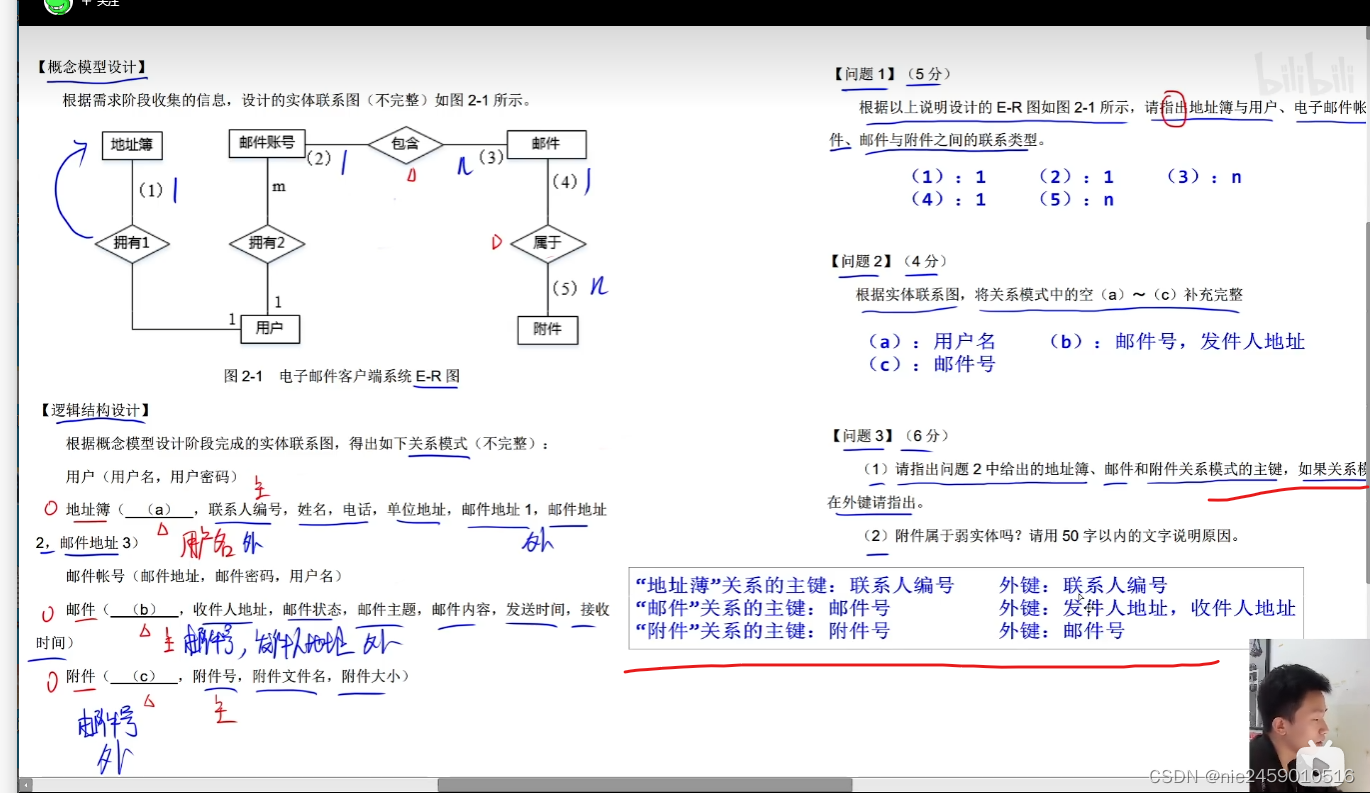
Task: Select the caption 图 2-1 电子邮件客户端系统 E-R 图
Action: [x=342, y=377]
